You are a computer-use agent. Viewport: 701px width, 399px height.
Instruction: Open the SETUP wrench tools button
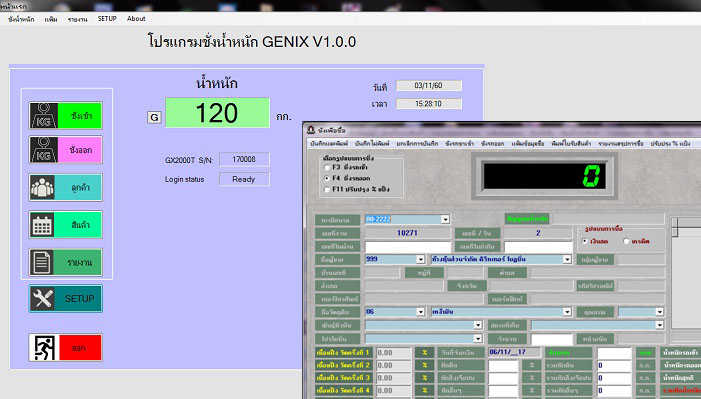66,298
